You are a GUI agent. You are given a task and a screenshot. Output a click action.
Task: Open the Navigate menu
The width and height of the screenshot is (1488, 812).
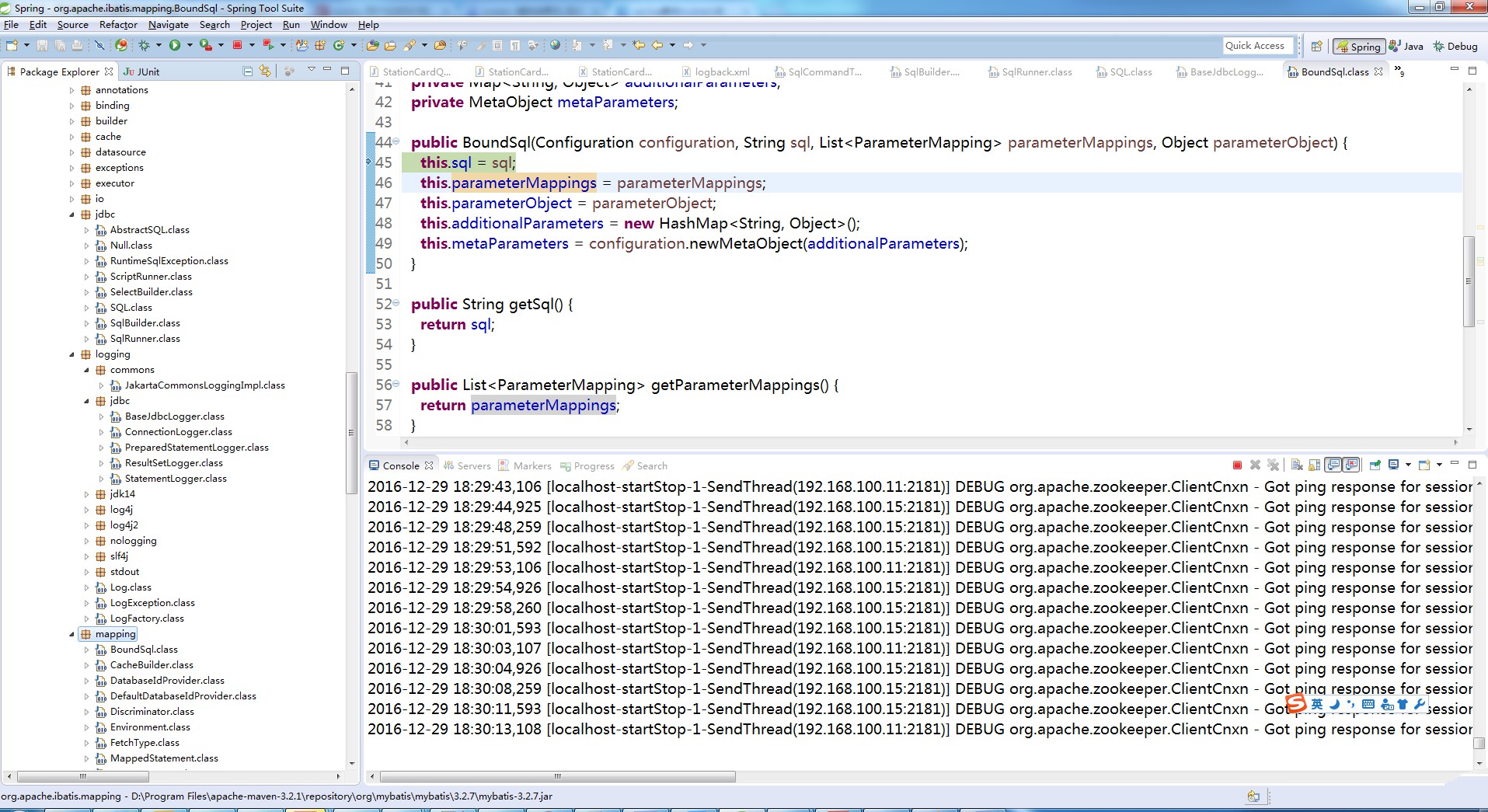[168, 25]
